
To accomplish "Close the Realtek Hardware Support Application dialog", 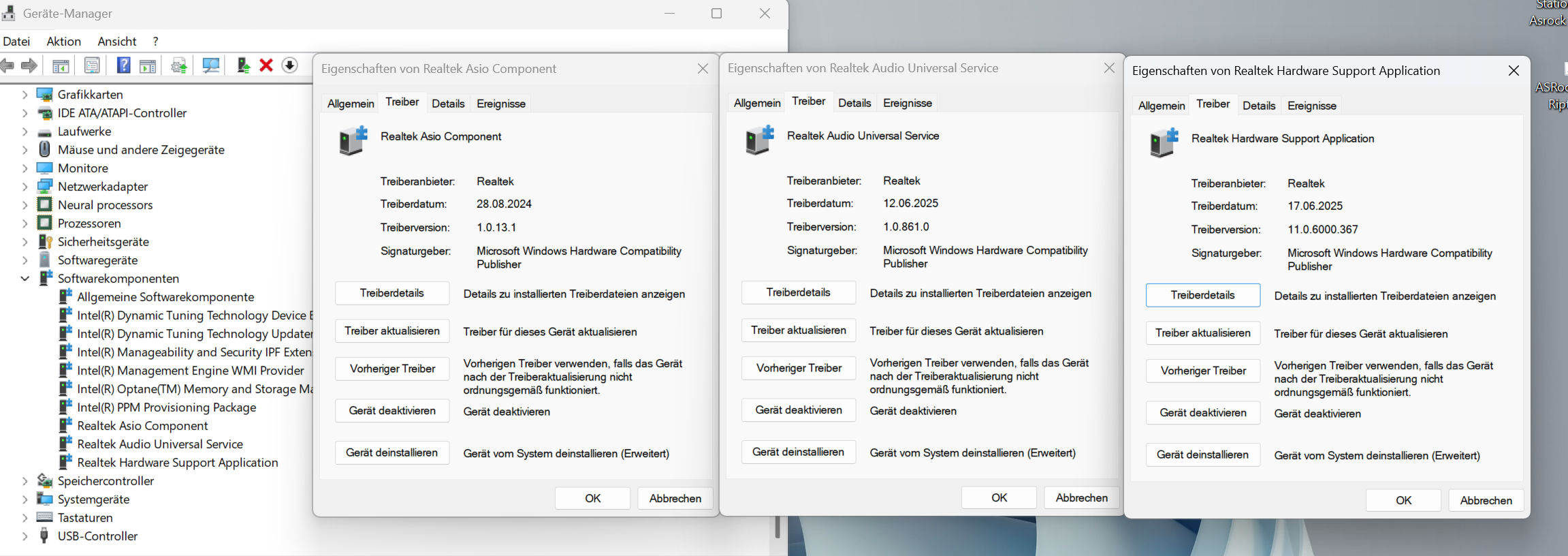I will (x=1514, y=71).
